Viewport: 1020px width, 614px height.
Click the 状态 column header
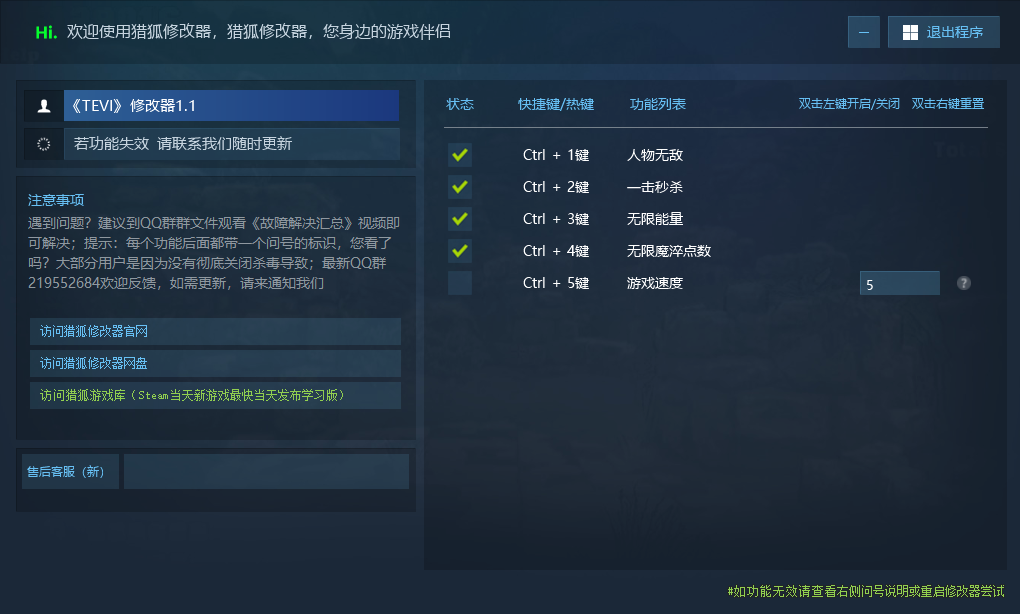click(x=460, y=104)
